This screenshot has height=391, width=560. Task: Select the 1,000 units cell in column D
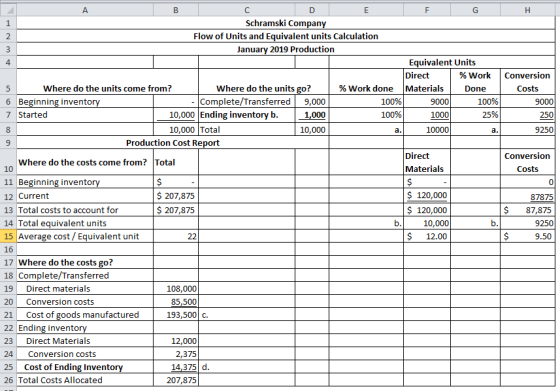[x=312, y=115]
